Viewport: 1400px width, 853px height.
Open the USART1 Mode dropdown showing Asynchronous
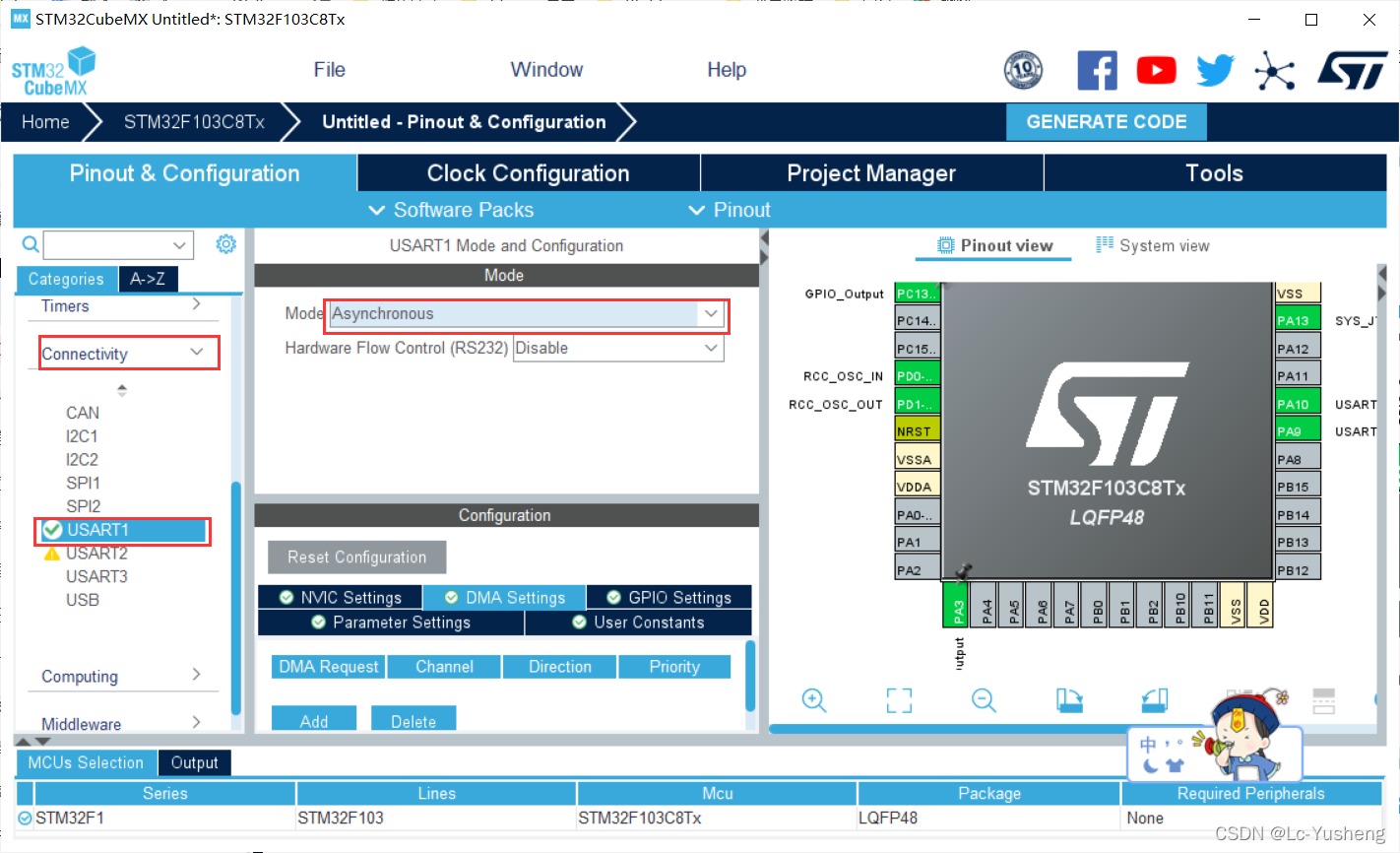tap(711, 313)
